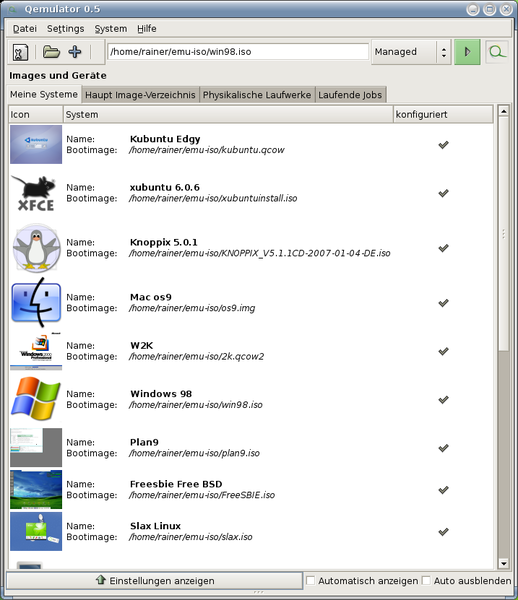Screen dimensions: 518x600
Task: Click the scrollbar down arrow in systems list
Action: tap(503, 563)
